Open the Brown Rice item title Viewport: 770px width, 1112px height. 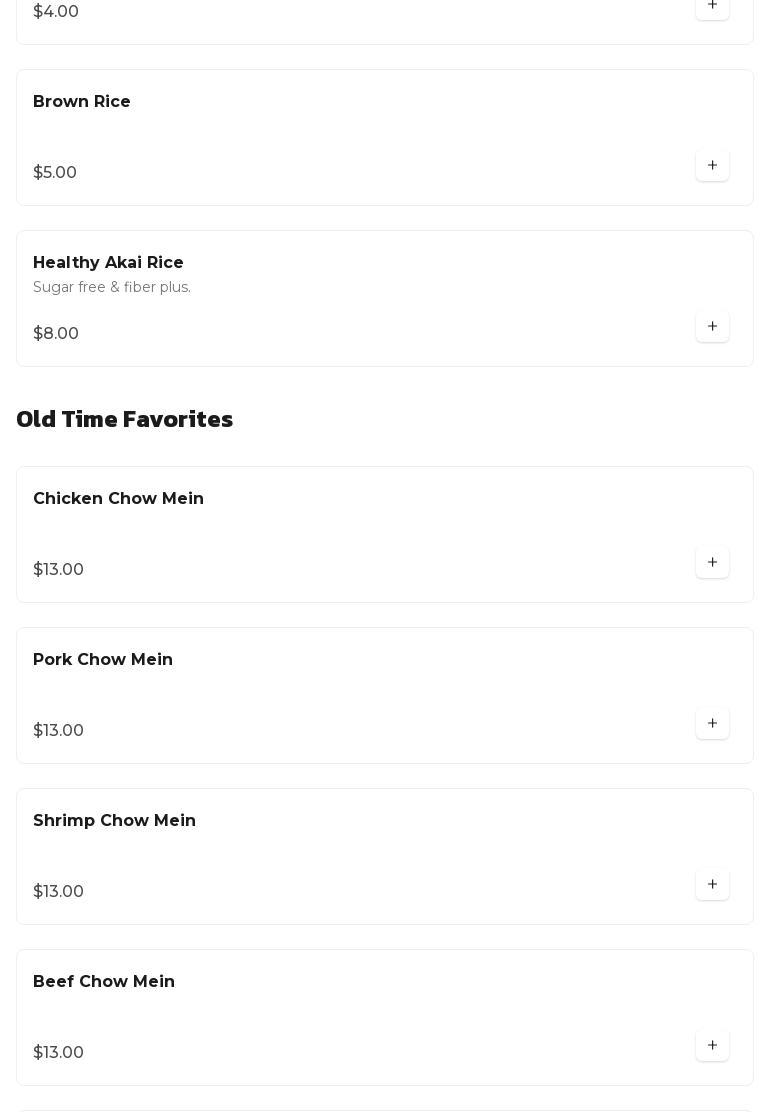[82, 101]
